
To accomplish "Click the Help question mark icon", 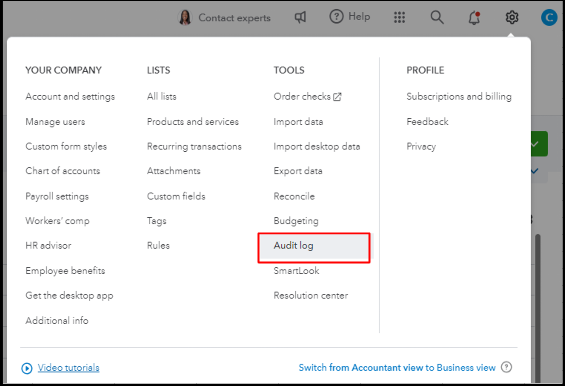I will 336,17.
